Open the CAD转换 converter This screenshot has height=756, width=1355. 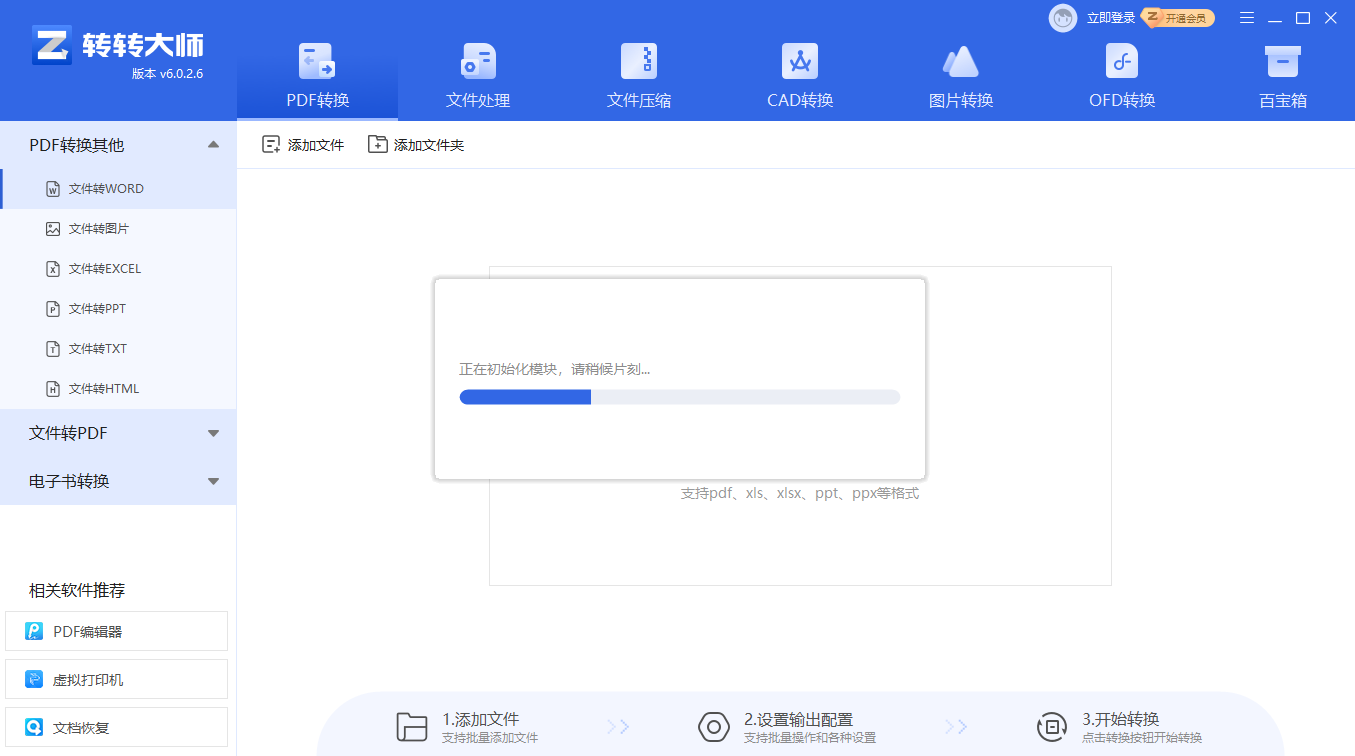click(799, 75)
